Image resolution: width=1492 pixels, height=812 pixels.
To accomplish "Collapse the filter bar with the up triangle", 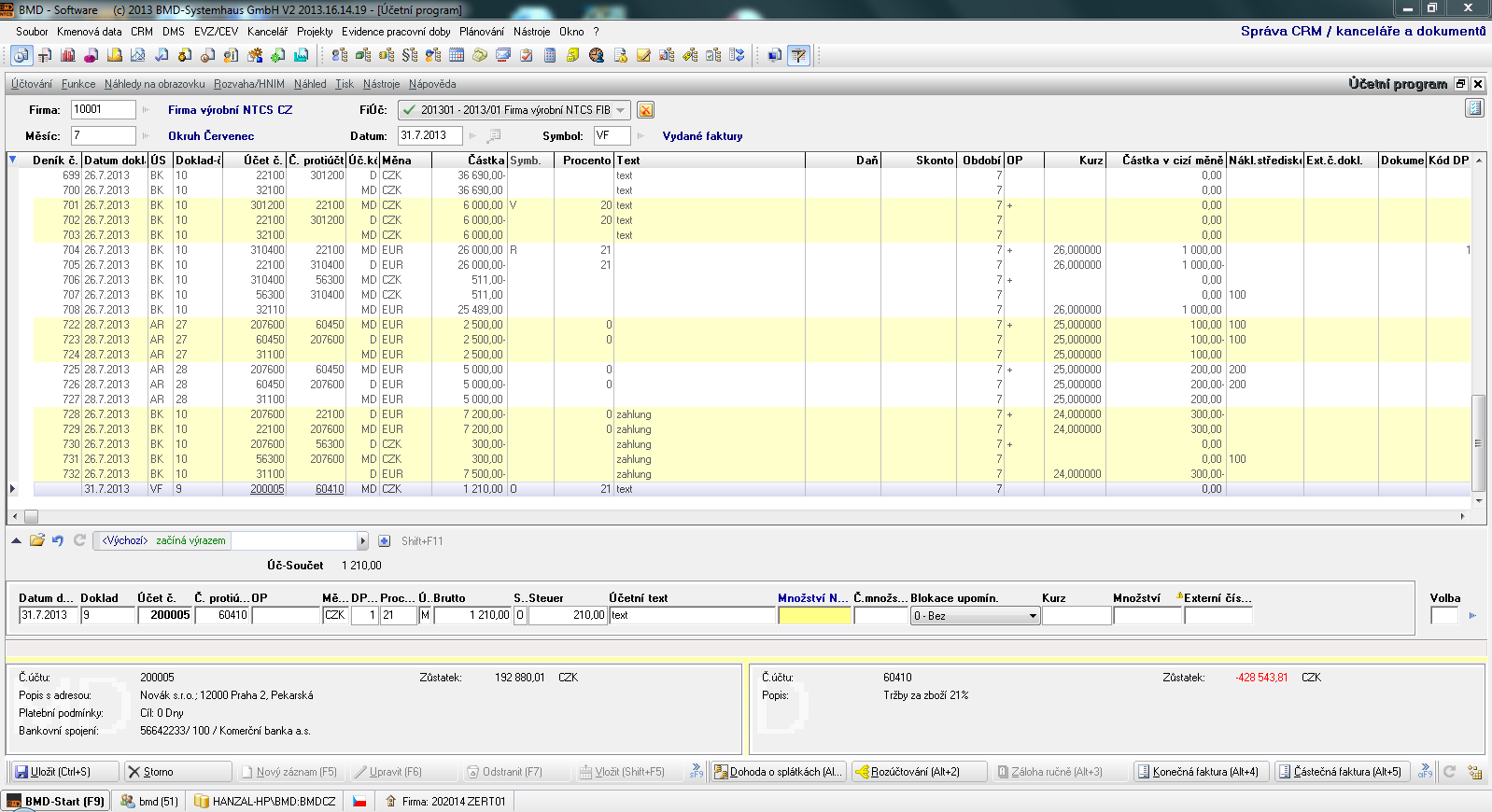I will point(17,540).
